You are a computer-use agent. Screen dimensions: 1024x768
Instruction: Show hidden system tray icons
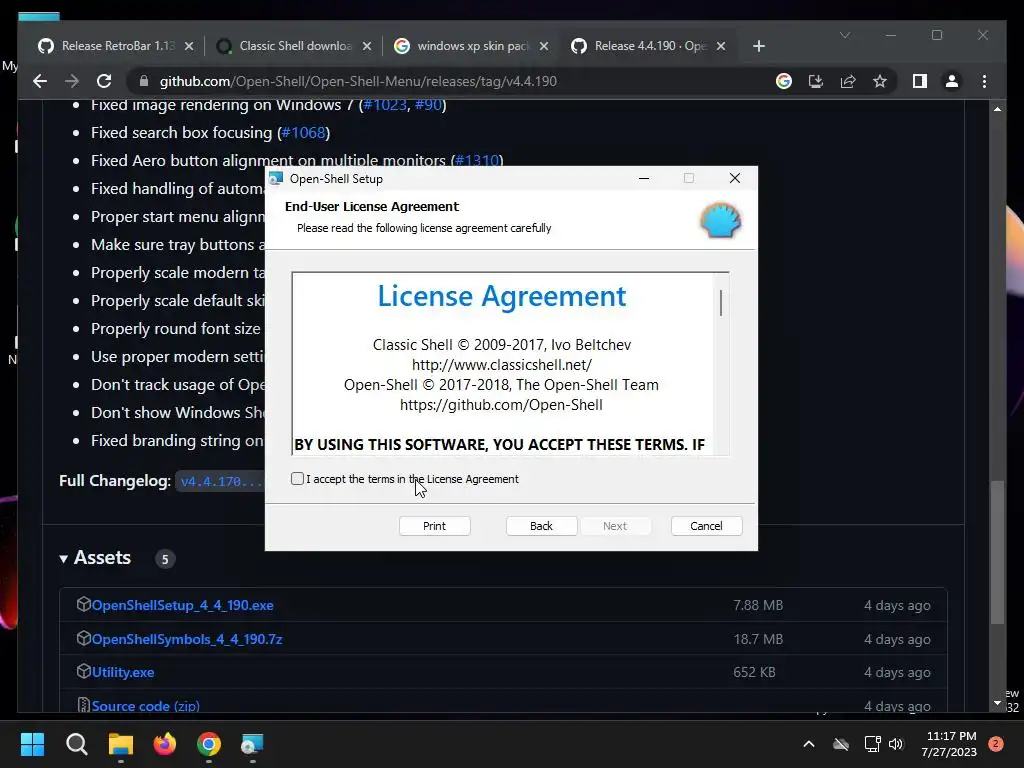tap(808, 744)
